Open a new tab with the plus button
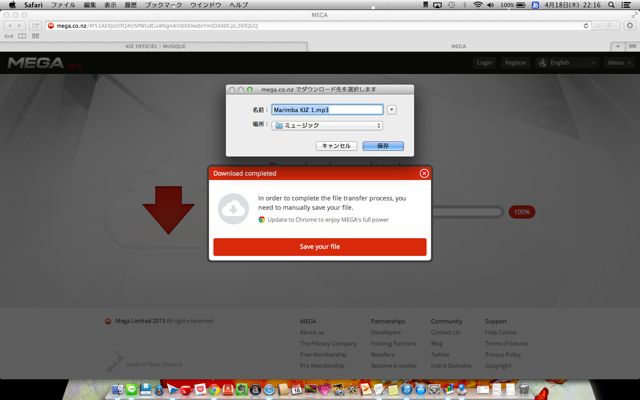The image size is (640, 400). point(618,46)
